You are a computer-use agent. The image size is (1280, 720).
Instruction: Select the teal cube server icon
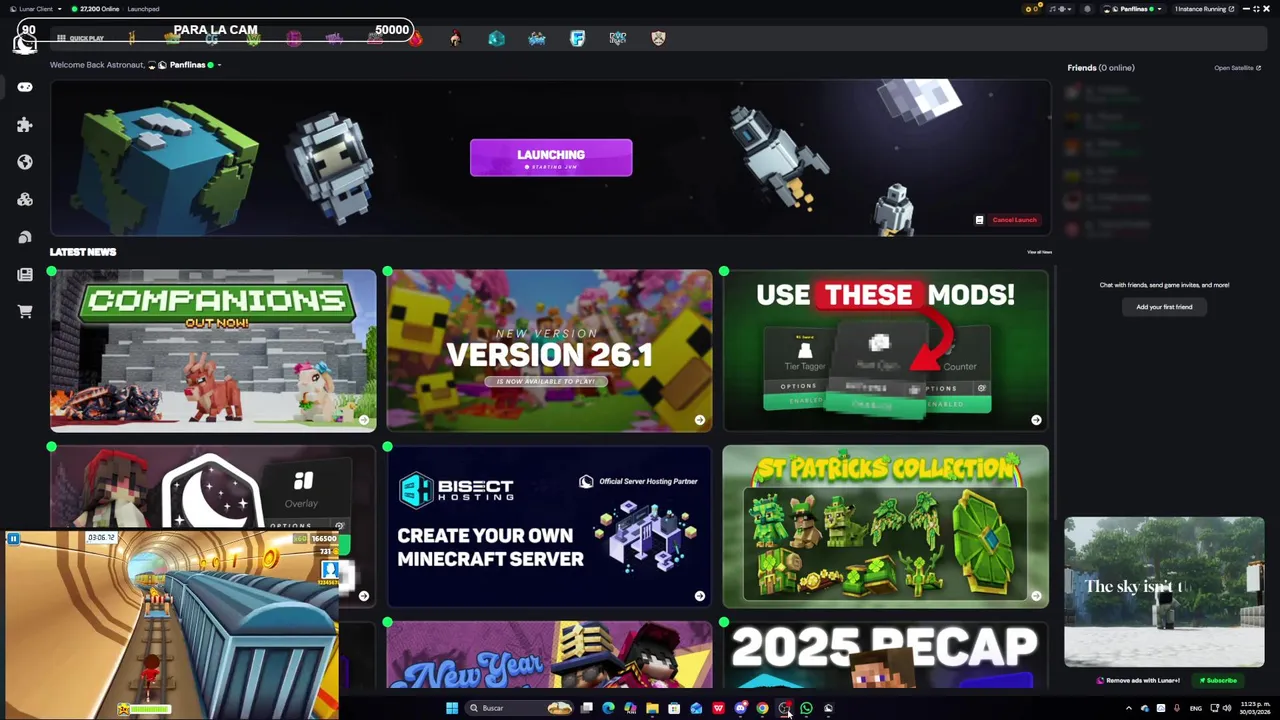click(497, 38)
